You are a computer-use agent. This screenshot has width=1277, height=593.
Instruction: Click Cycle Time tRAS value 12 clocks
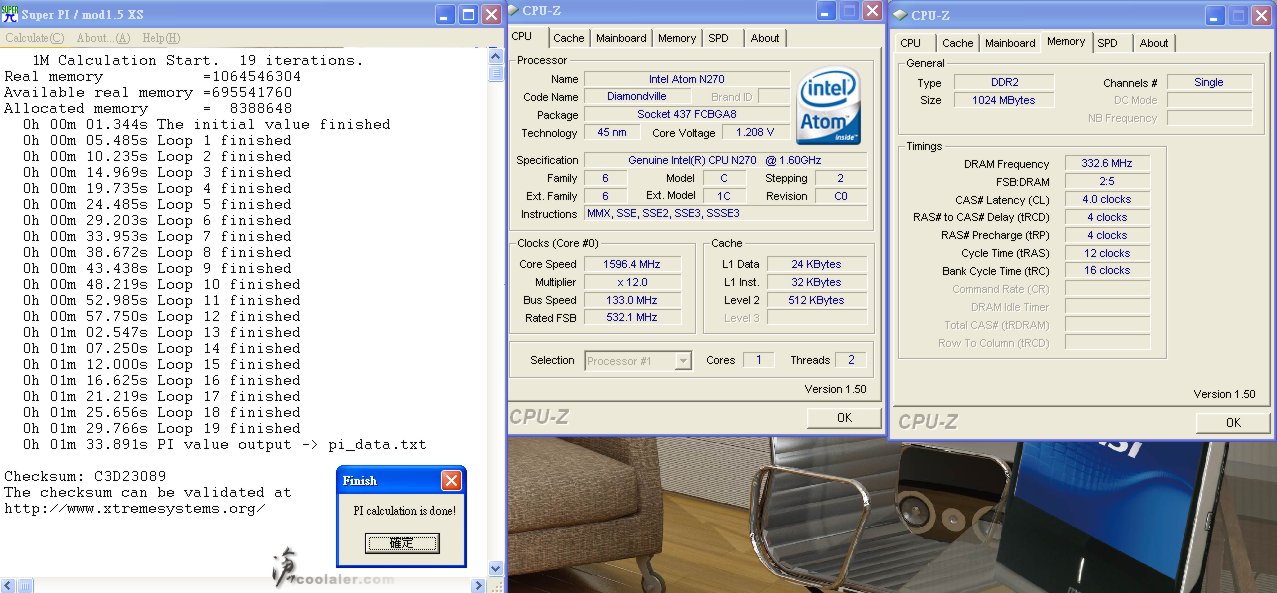pos(1107,253)
